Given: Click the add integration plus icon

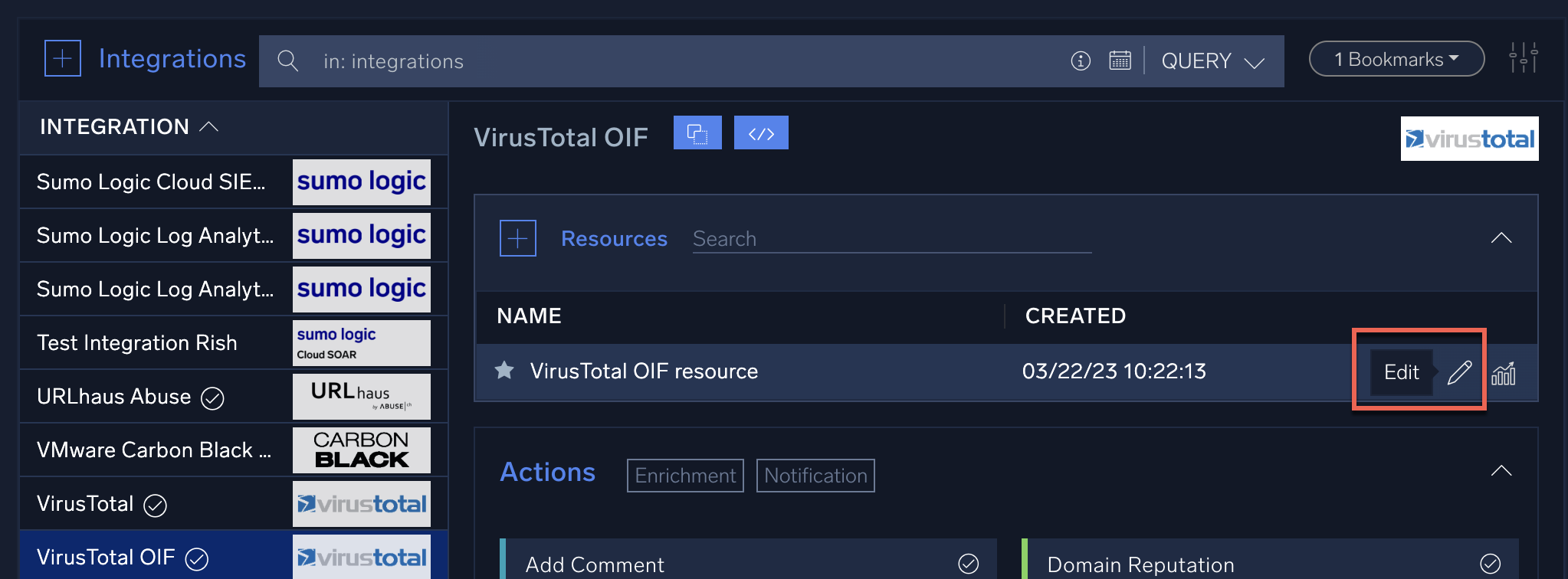Looking at the screenshot, I should pyautogui.click(x=63, y=59).
